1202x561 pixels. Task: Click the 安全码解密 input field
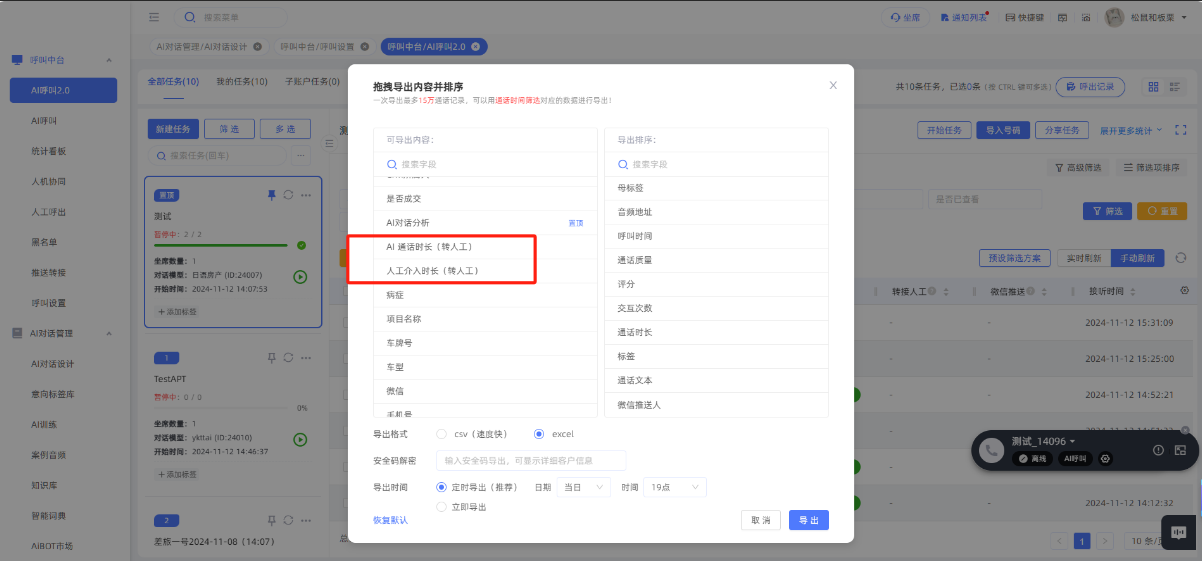point(530,460)
